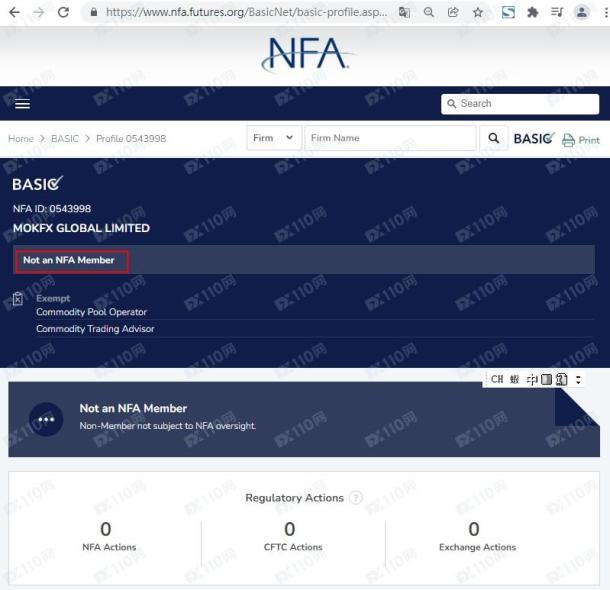
Task: Click the browser back arrow
Action: [14, 12]
